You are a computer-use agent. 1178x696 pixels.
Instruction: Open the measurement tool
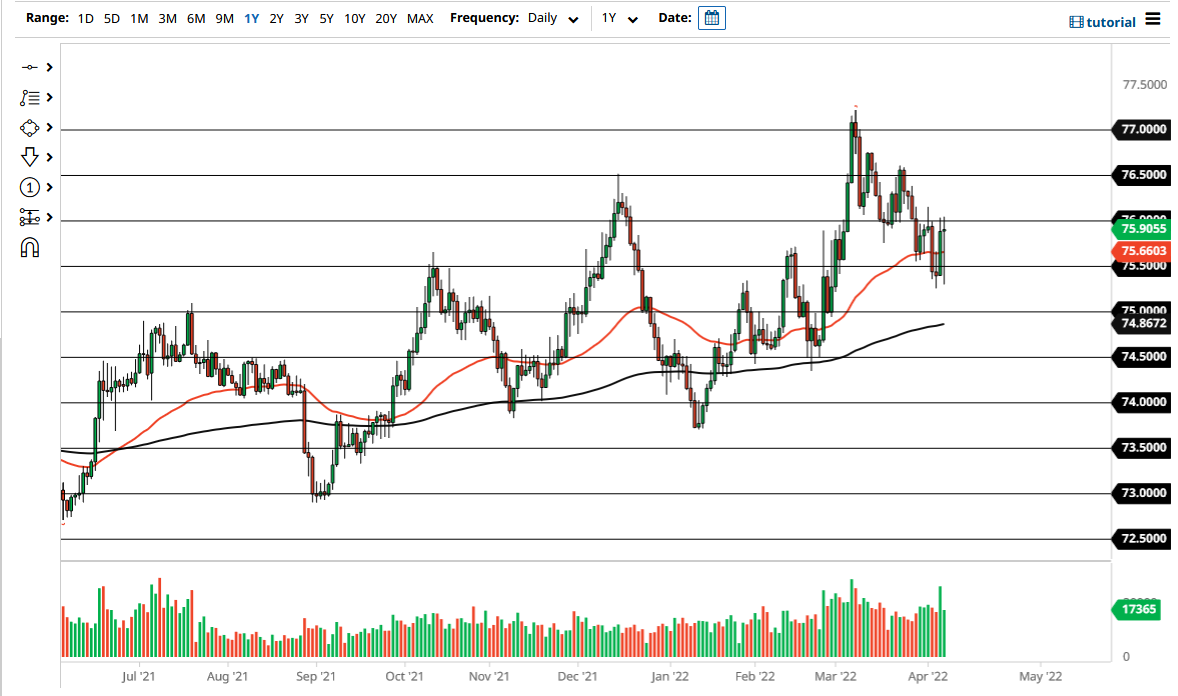coord(30,217)
